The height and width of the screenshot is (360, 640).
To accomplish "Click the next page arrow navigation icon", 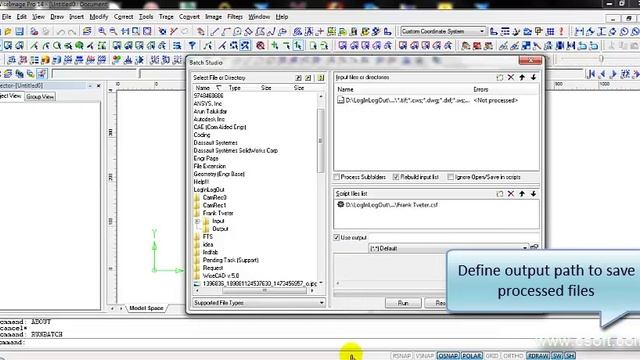I will pos(613,74).
